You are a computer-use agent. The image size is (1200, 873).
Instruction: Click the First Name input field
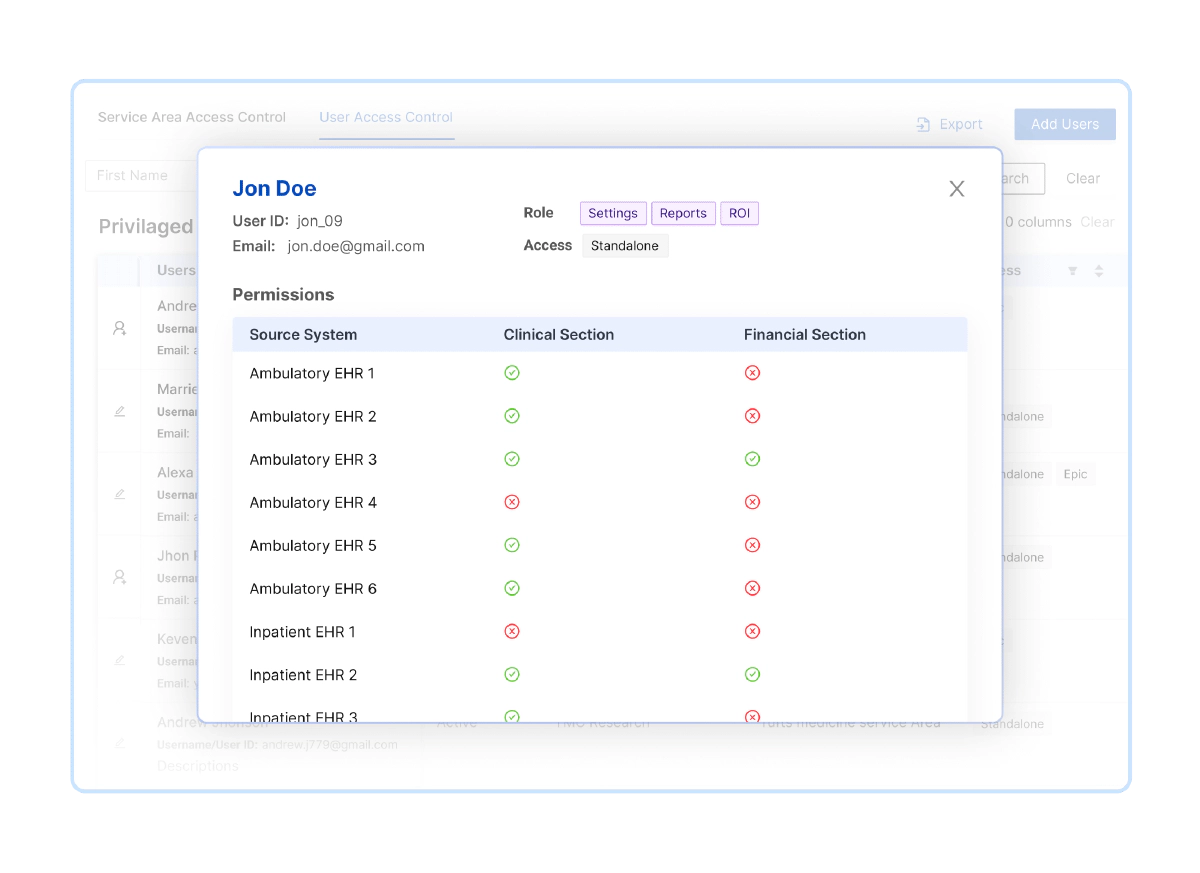click(x=141, y=175)
